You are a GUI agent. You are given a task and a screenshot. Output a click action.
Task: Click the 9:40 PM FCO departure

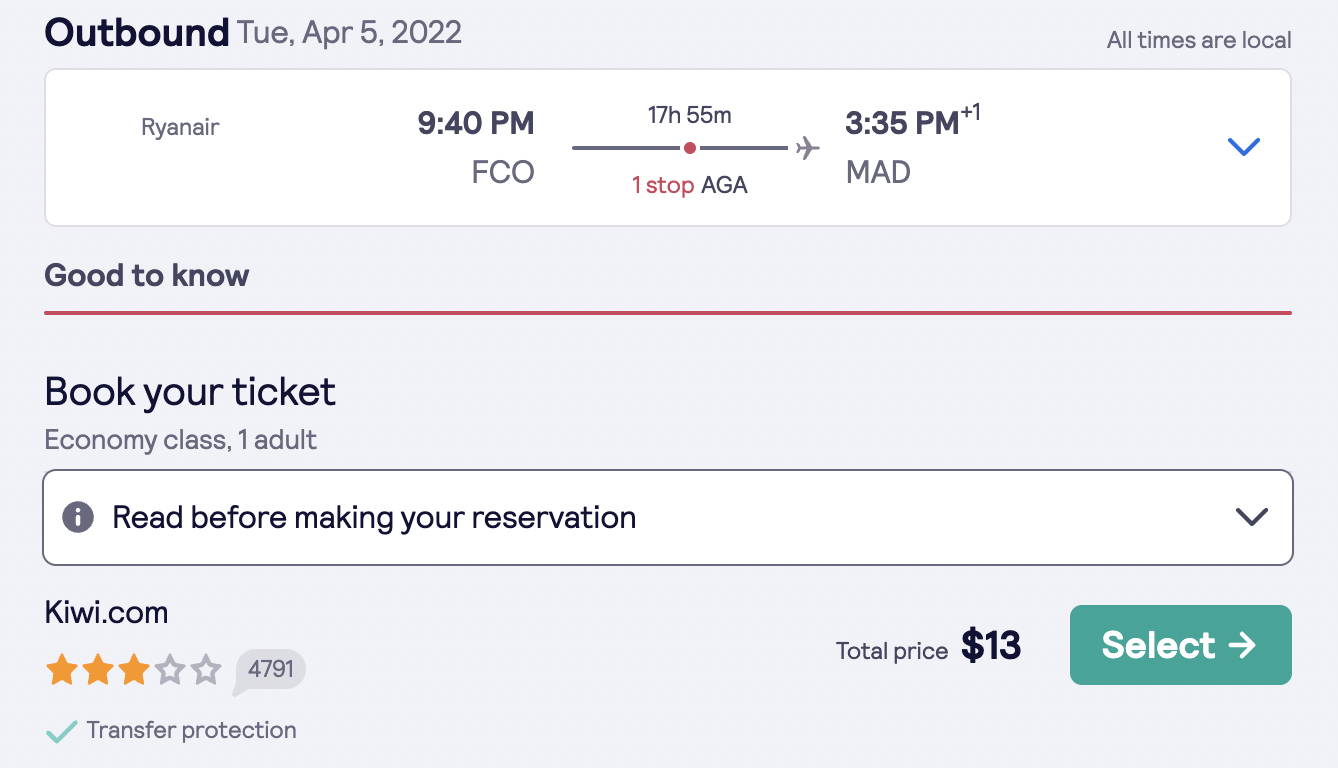(x=476, y=147)
